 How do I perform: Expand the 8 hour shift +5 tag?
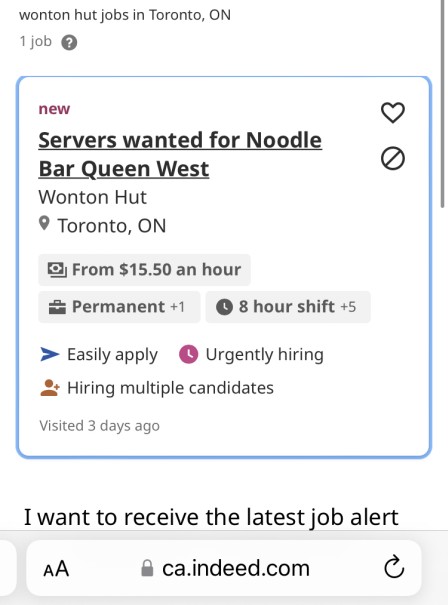pyautogui.click(x=288, y=307)
